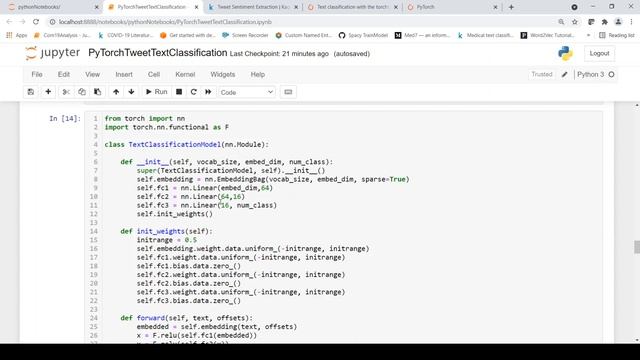The height and width of the screenshot is (360, 640).
Task: Click the Python logo icon
Action: point(565,53)
